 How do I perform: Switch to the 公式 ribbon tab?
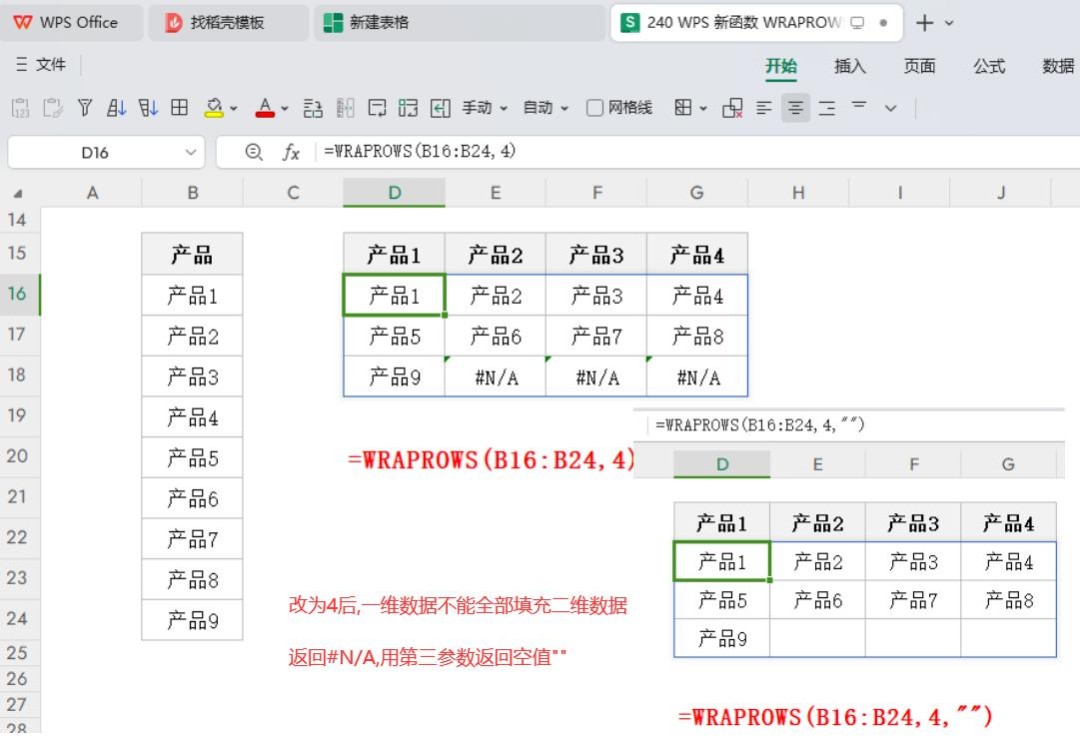click(988, 67)
